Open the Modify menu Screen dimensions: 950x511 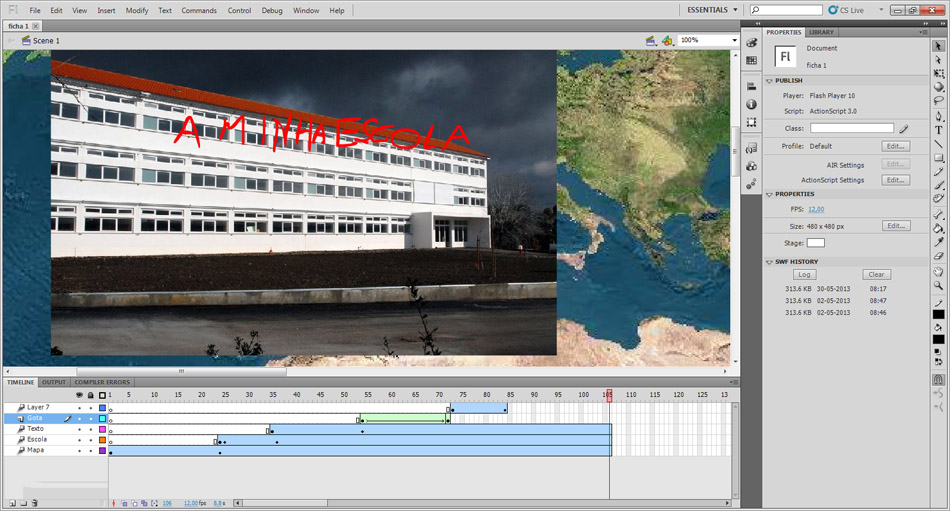pos(137,10)
